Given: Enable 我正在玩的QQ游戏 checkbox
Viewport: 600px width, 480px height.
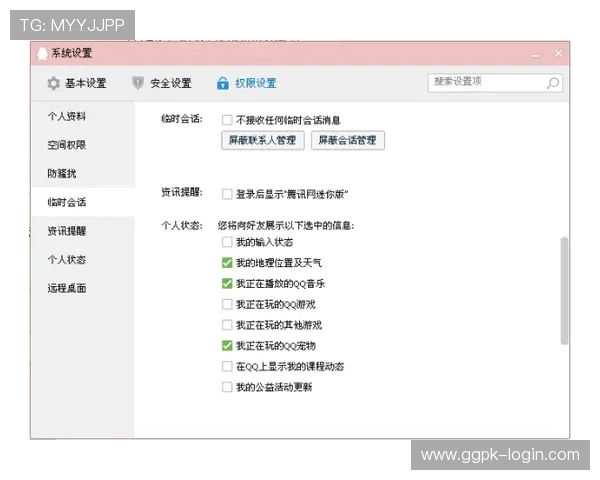Looking at the screenshot, I should [x=227, y=304].
